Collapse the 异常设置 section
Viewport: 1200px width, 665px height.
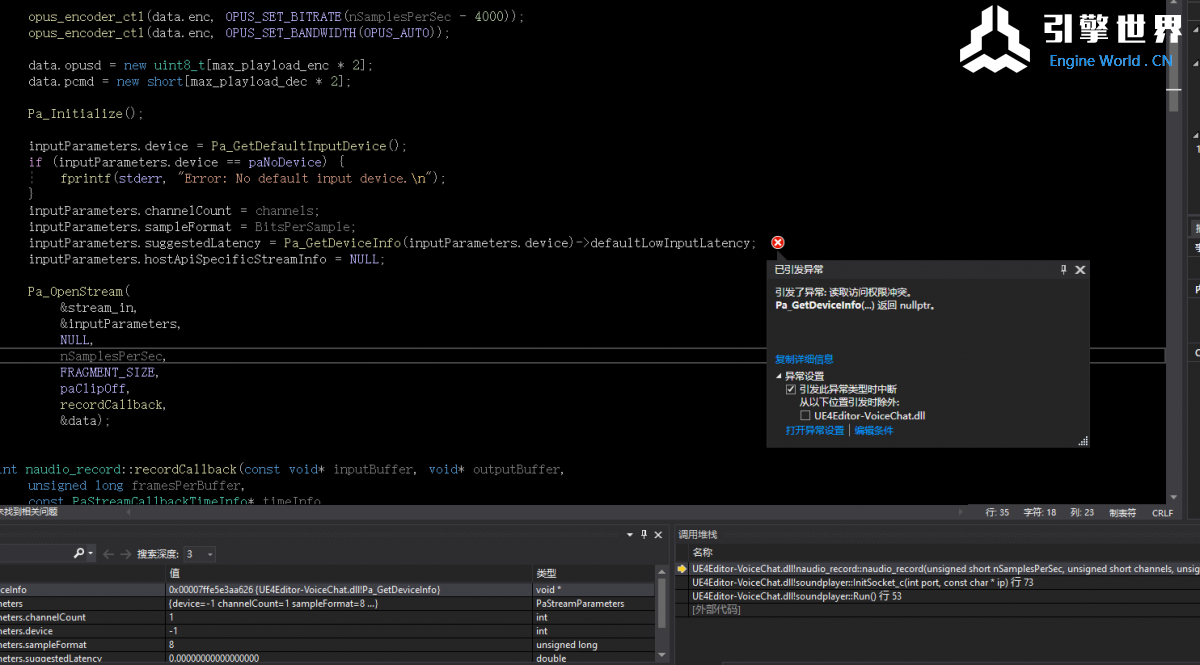(780, 376)
